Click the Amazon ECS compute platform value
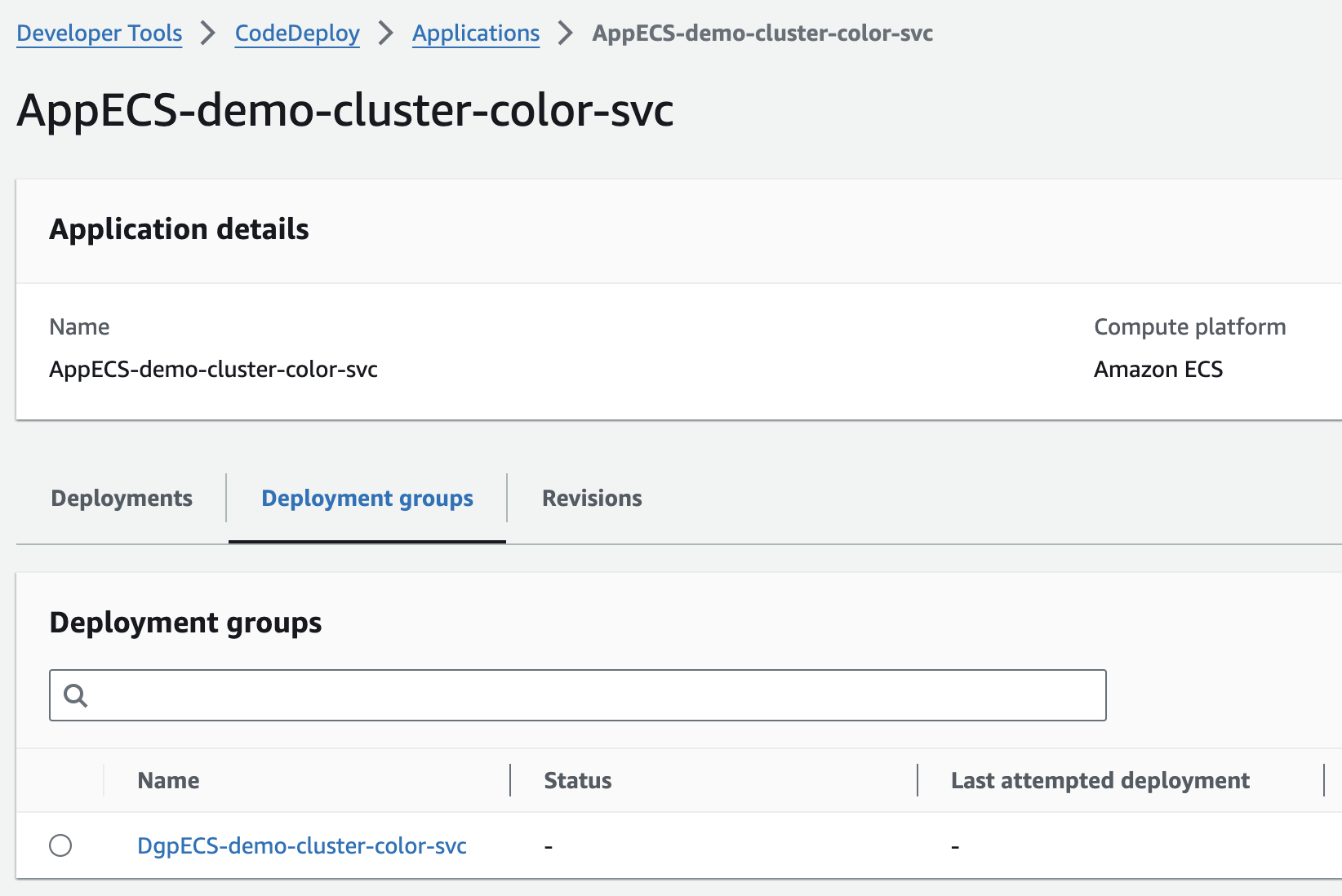Screen dimensions: 1342x896 (1158, 370)
